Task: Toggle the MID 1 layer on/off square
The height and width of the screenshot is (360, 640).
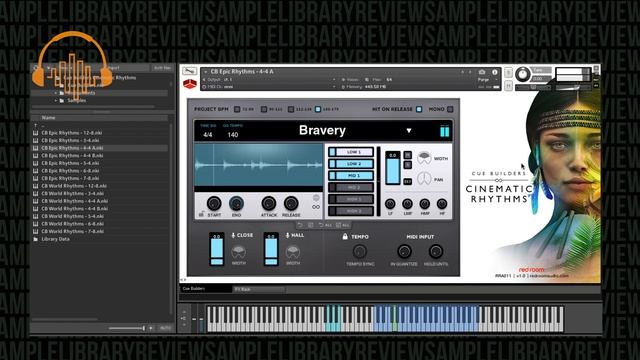Action: 332,176
